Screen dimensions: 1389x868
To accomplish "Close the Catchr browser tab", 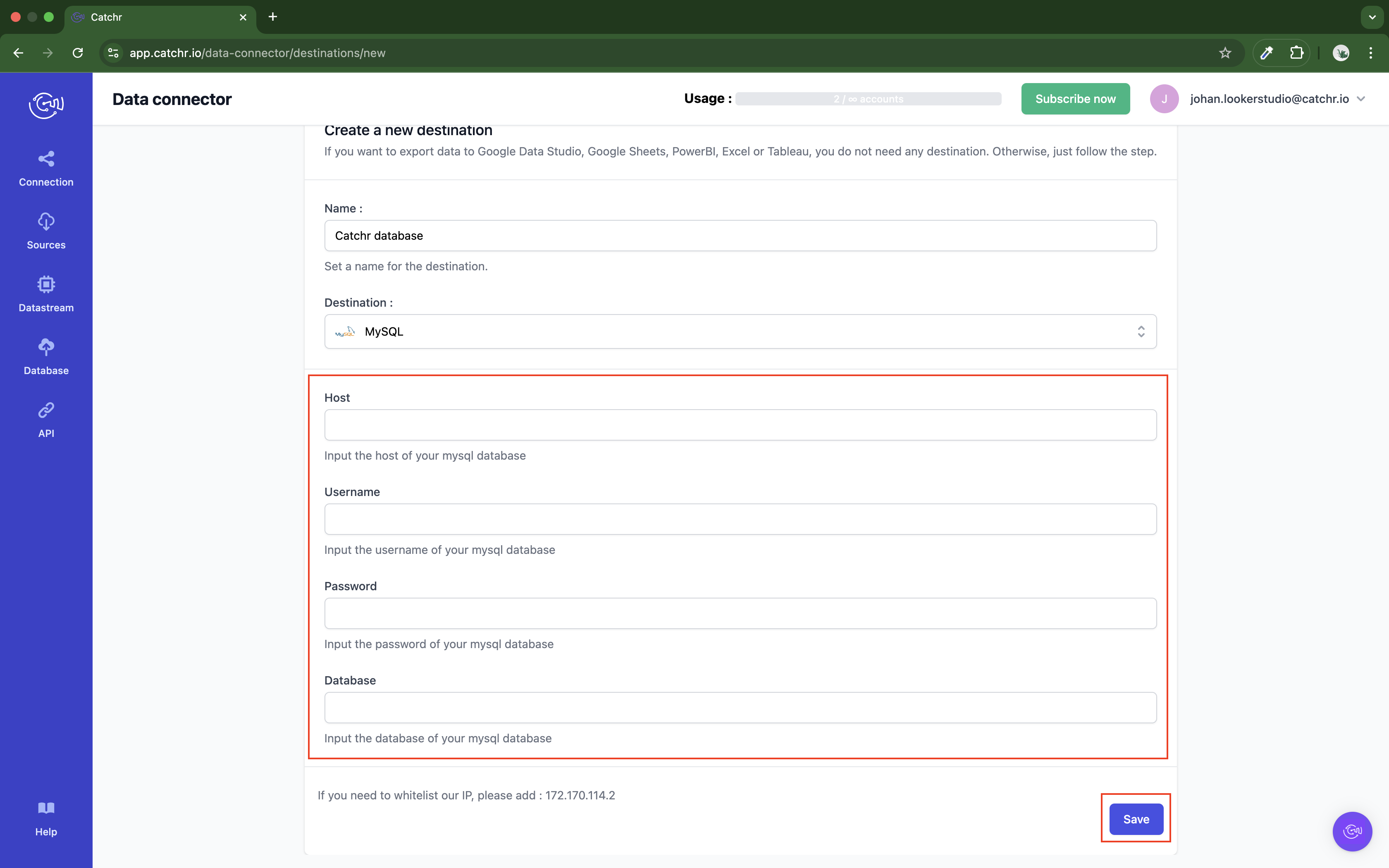I will (x=243, y=17).
